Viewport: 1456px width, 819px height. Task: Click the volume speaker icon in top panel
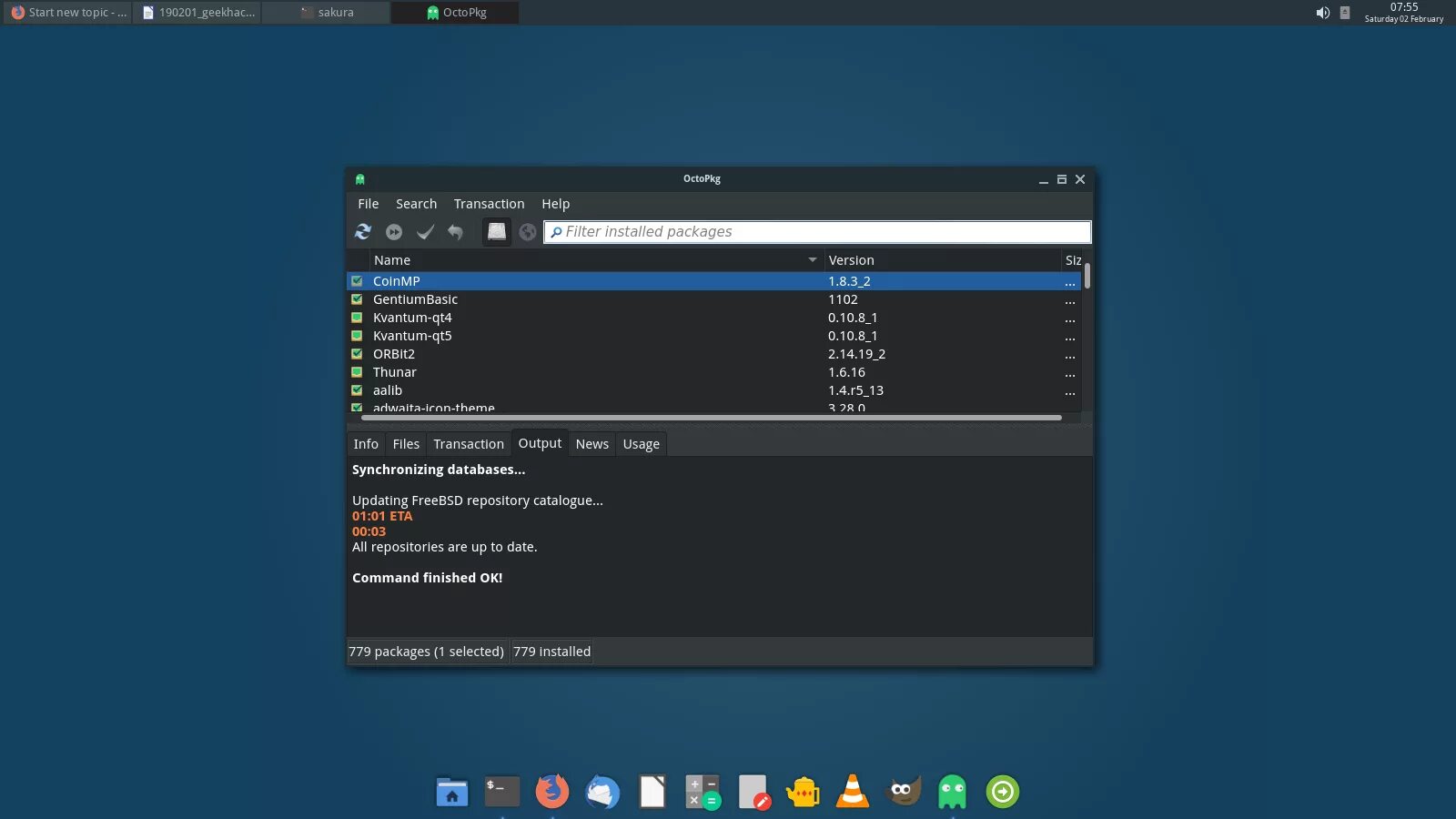coord(1322,13)
